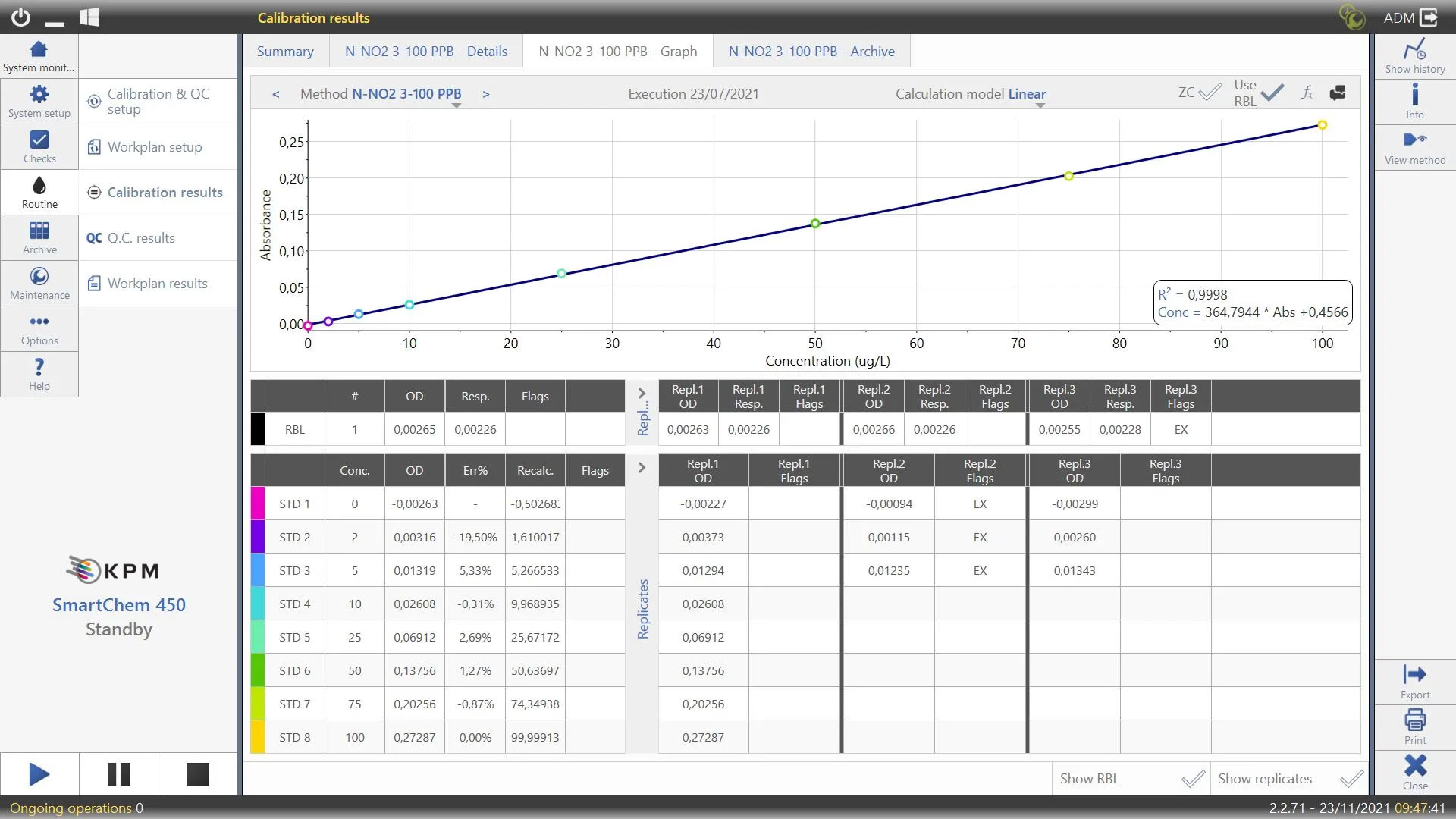Go to Workplan setup

[155, 147]
